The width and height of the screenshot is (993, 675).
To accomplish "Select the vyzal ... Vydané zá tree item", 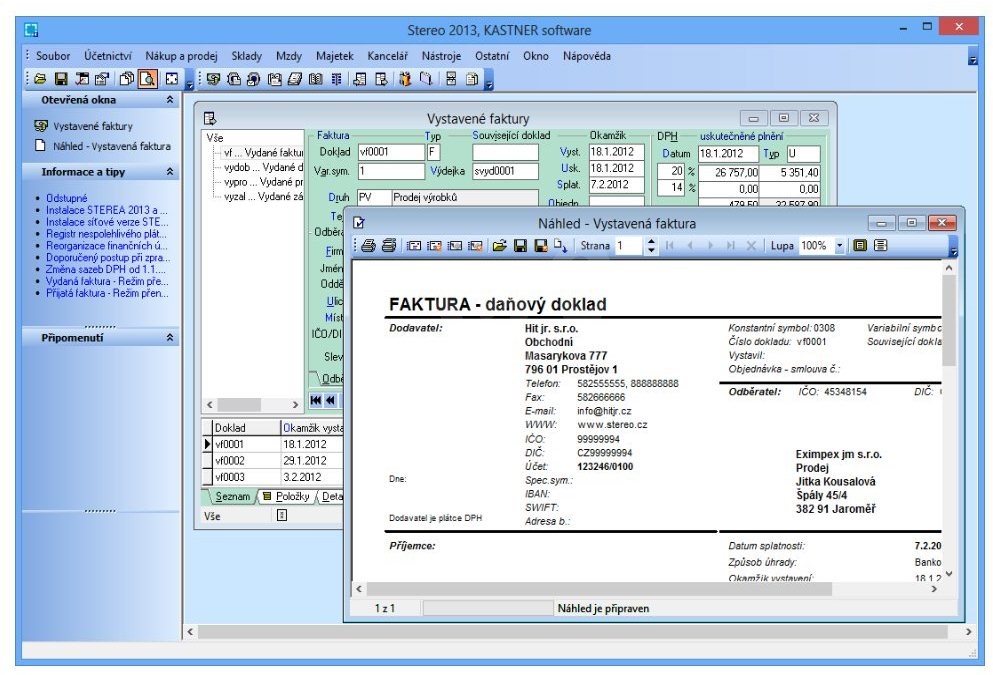I will 263,196.
